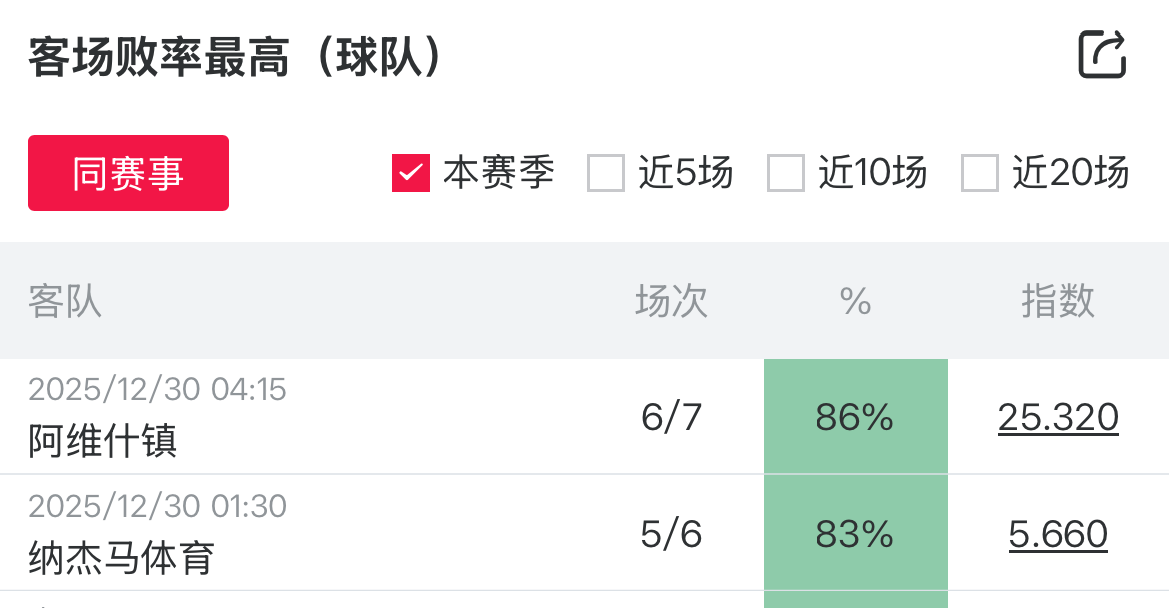Click the share icon at top right
This screenshot has width=1169, height=608.
[x=1103, y=55]
